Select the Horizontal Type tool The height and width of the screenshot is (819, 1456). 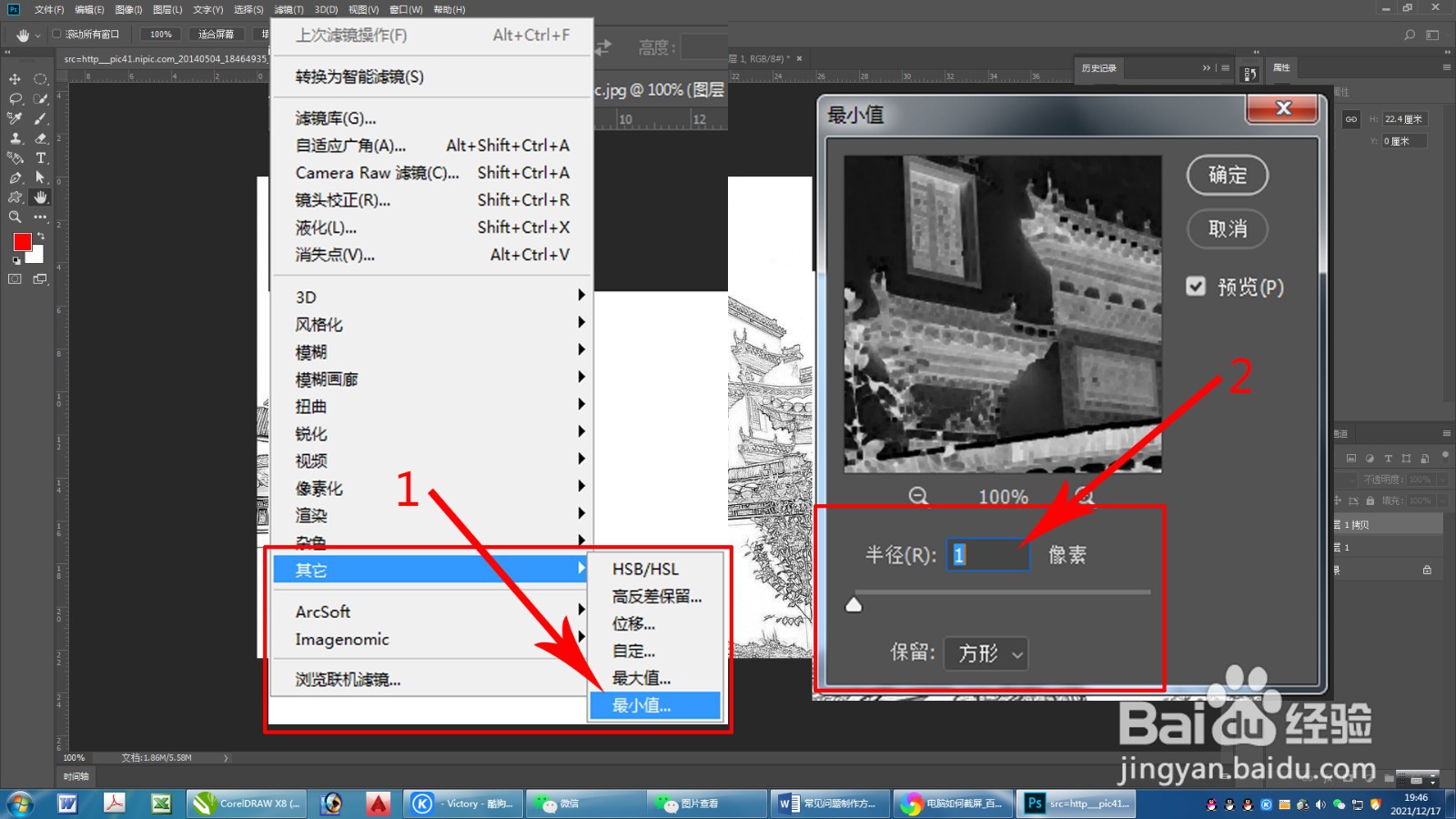[x=41, y=158]
